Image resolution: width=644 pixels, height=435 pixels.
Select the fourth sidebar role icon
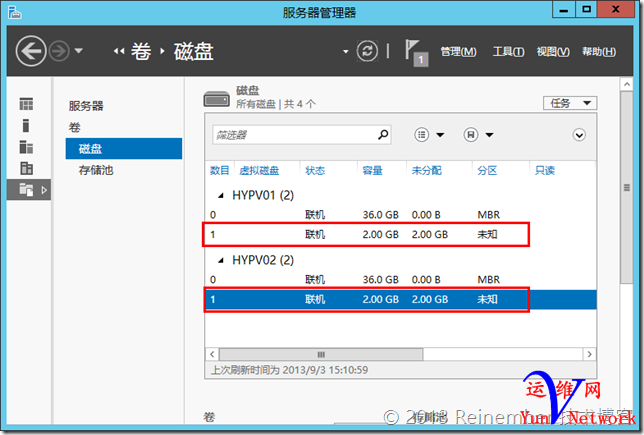pos(26,168)
